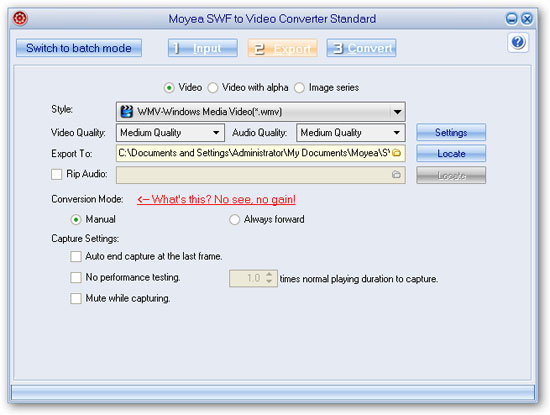The width and height of the screenshot is (550, 415).
Task: Click the disabled Locate beside Rip Audio
Action: 451,175
